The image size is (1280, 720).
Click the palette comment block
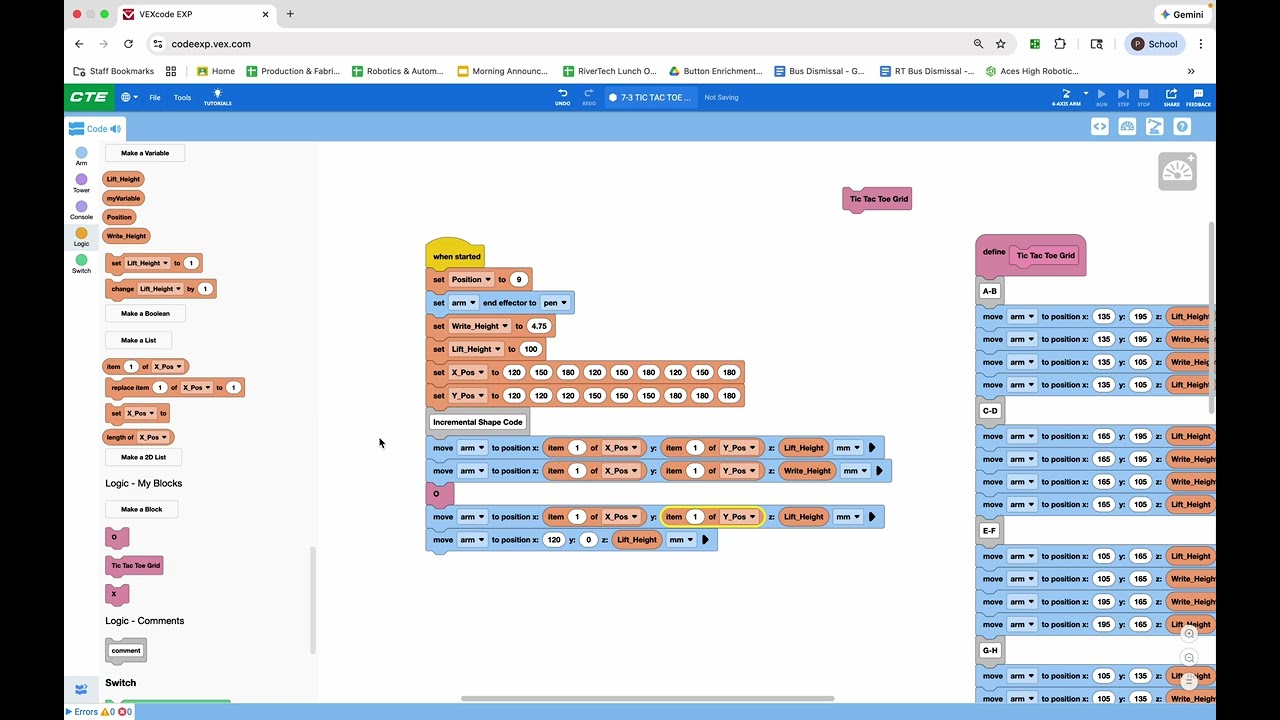coord(126,651)
